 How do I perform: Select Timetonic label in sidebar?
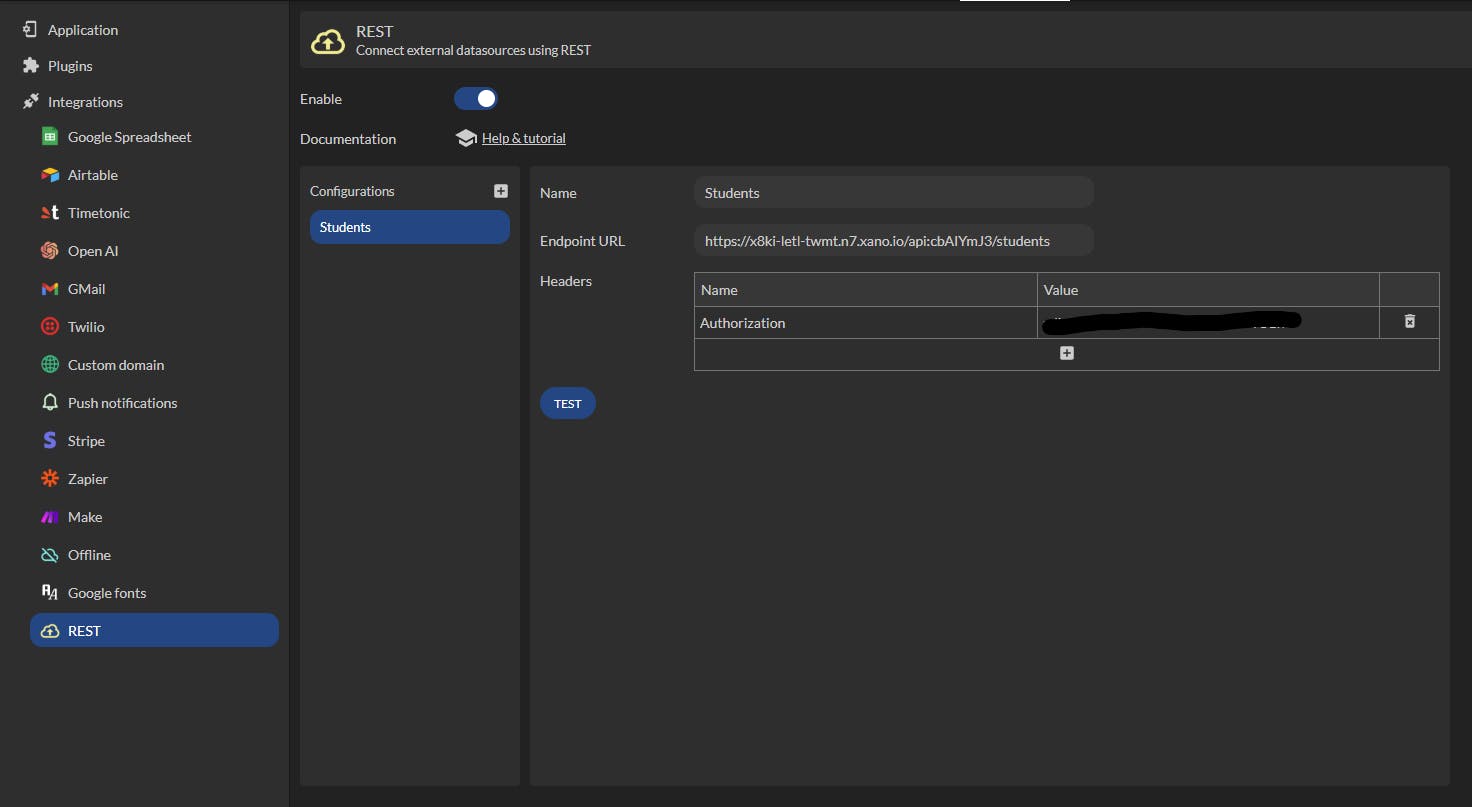coord(99,213)
